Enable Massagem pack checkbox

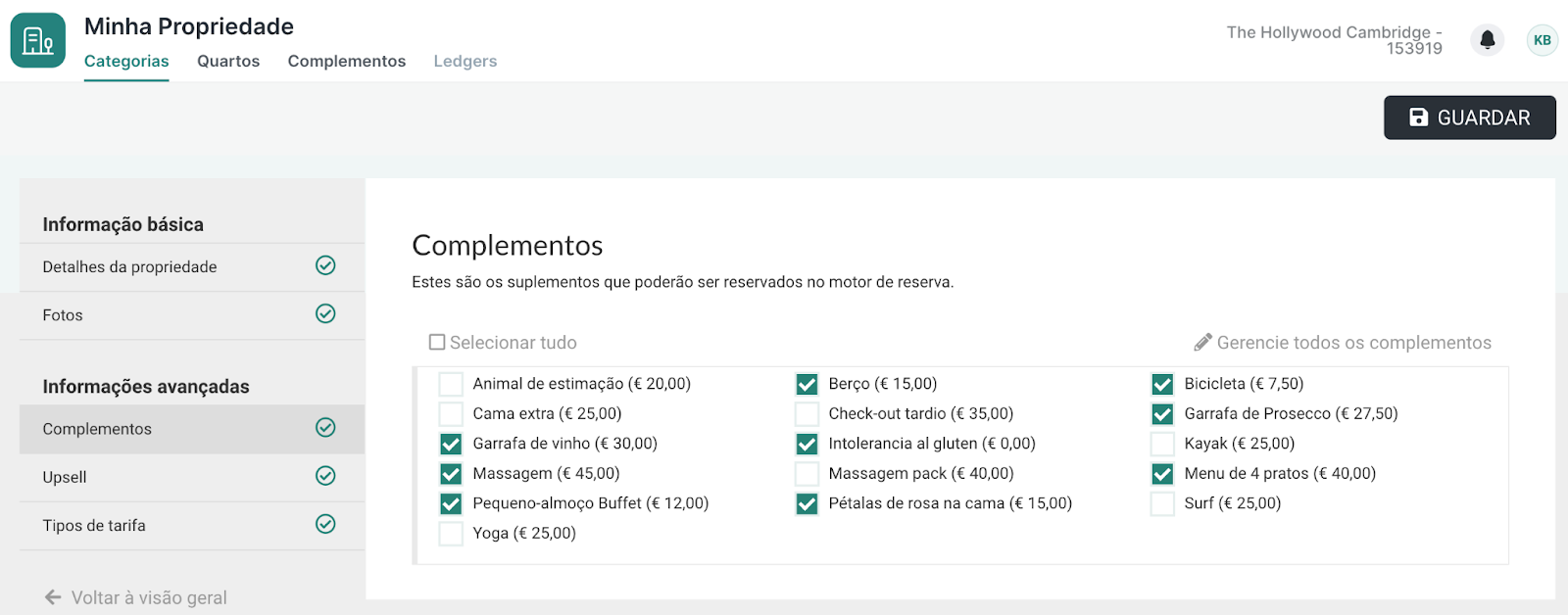(x=807, y=474)
